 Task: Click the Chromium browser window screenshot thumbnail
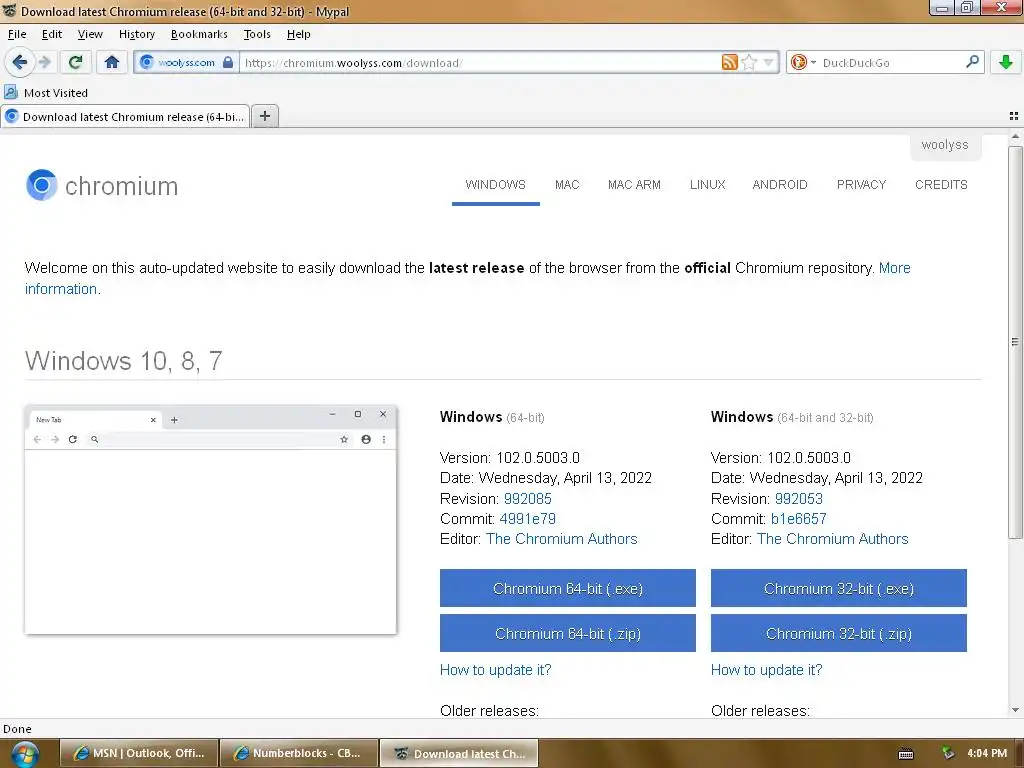pos(210,520)
